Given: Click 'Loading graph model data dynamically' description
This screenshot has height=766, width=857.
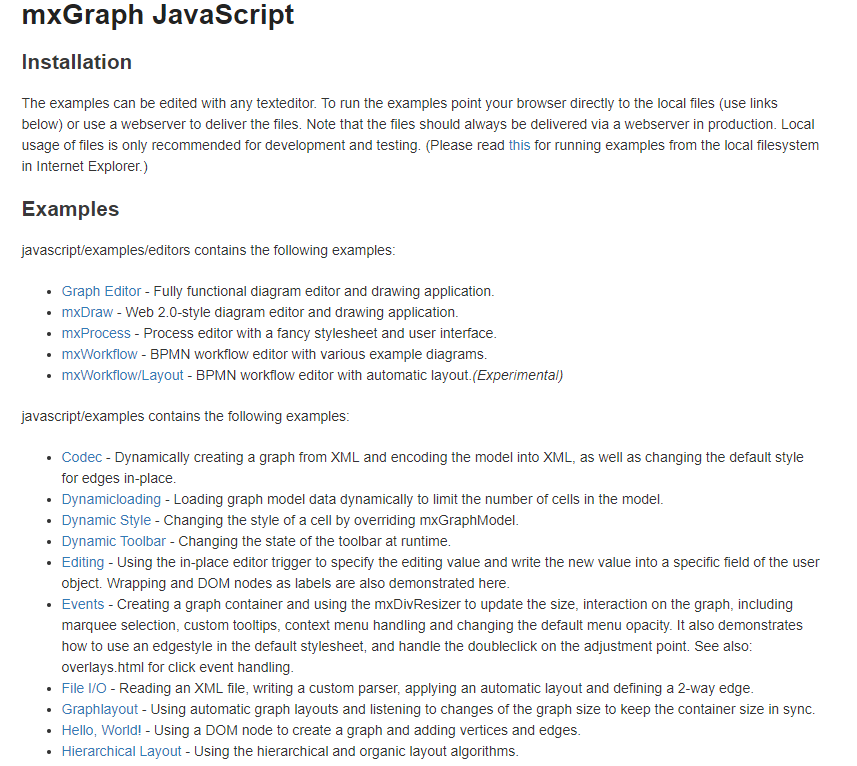Looking at the screenshot, I should pyautogui.click(x=419, y=499).
